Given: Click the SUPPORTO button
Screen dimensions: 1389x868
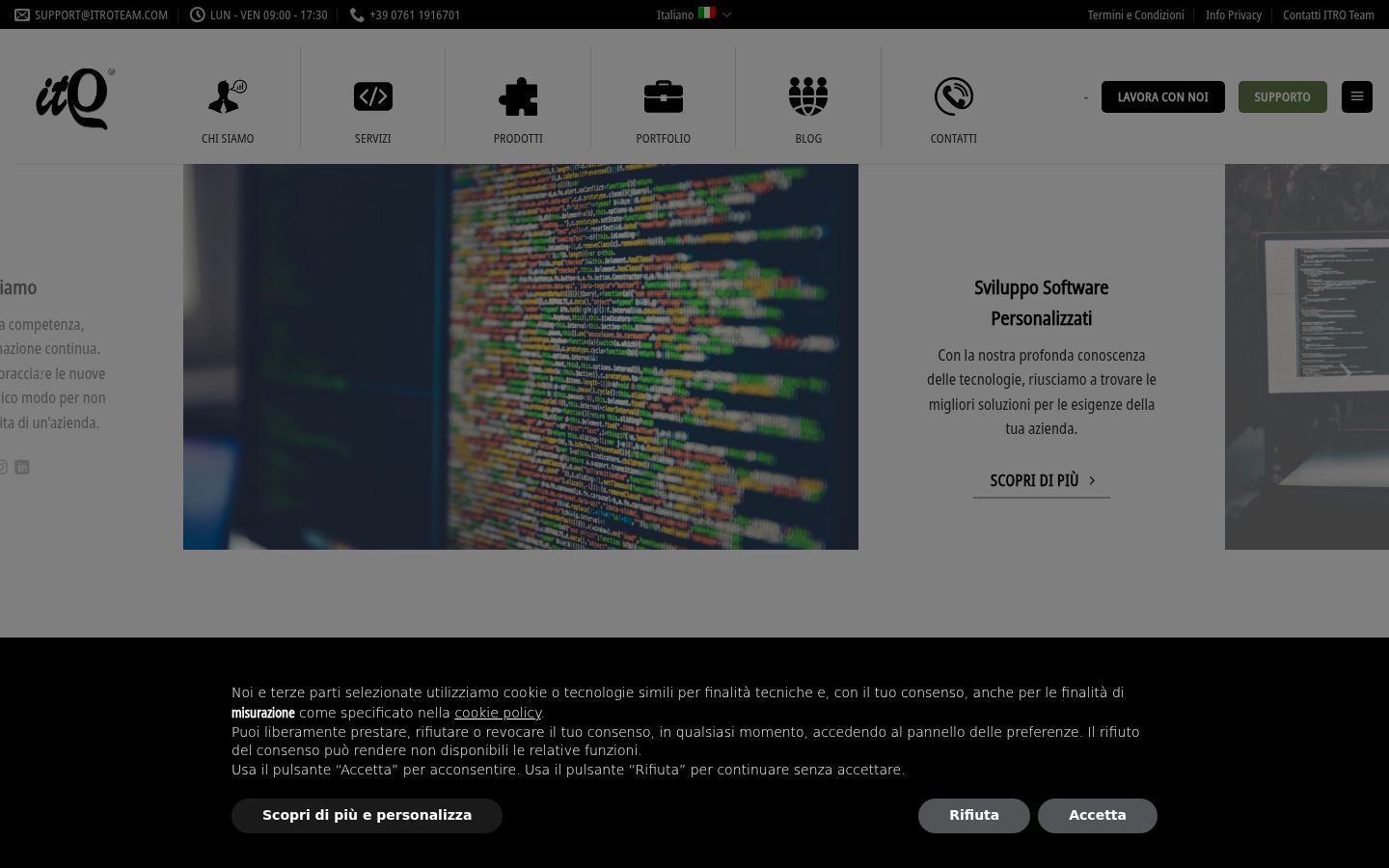Looking at the screenshot, I should pos(1283,96).
